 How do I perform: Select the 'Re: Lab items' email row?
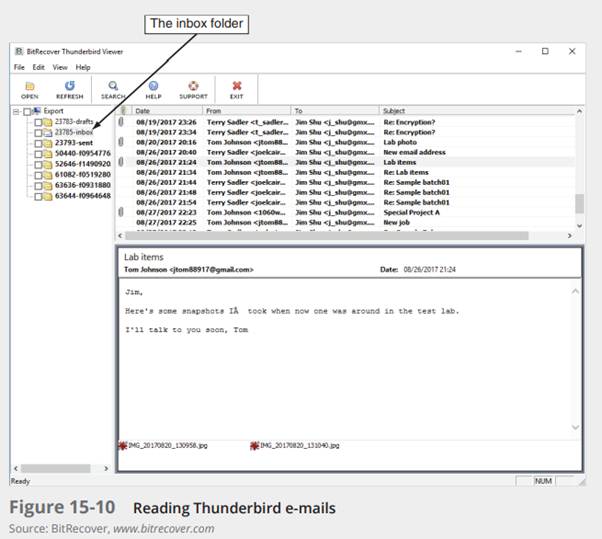[x=345, y=172]
